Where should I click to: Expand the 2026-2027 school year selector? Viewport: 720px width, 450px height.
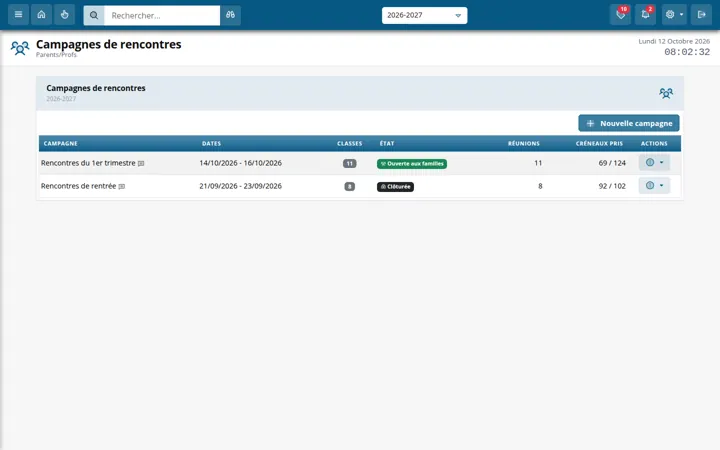coord(424,15)
